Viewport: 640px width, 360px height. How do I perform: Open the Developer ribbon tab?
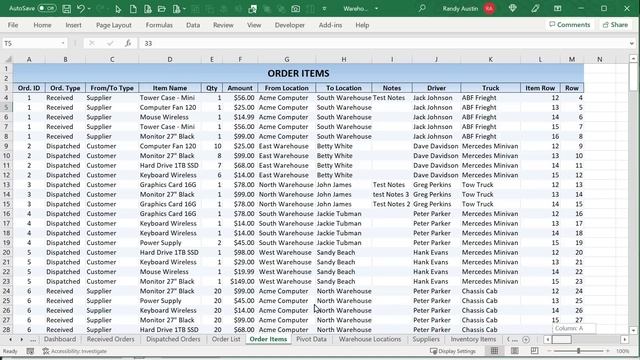pyautogui.click(x=289, y=25)
